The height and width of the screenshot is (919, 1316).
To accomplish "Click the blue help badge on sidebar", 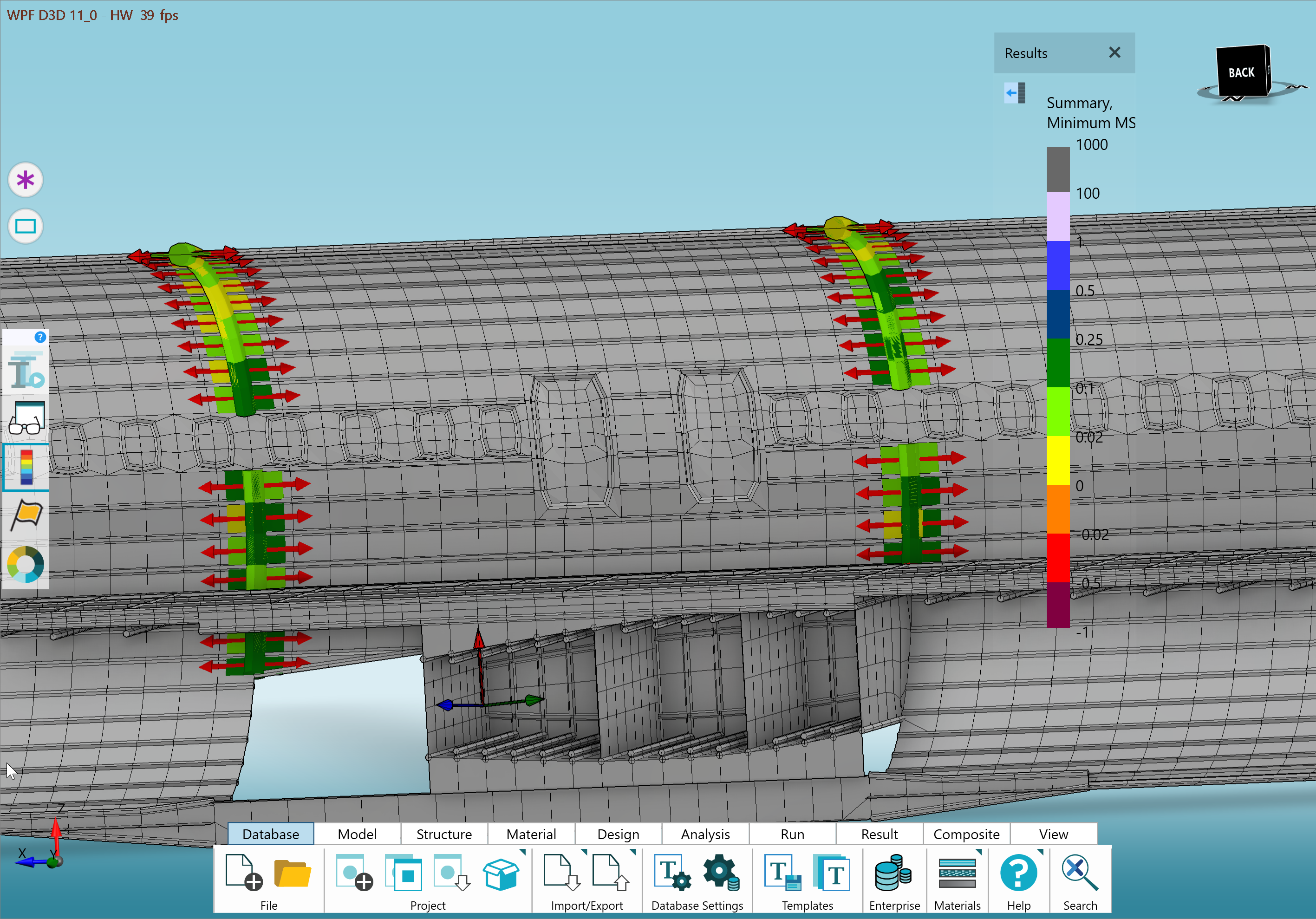I will pos(40,337).
